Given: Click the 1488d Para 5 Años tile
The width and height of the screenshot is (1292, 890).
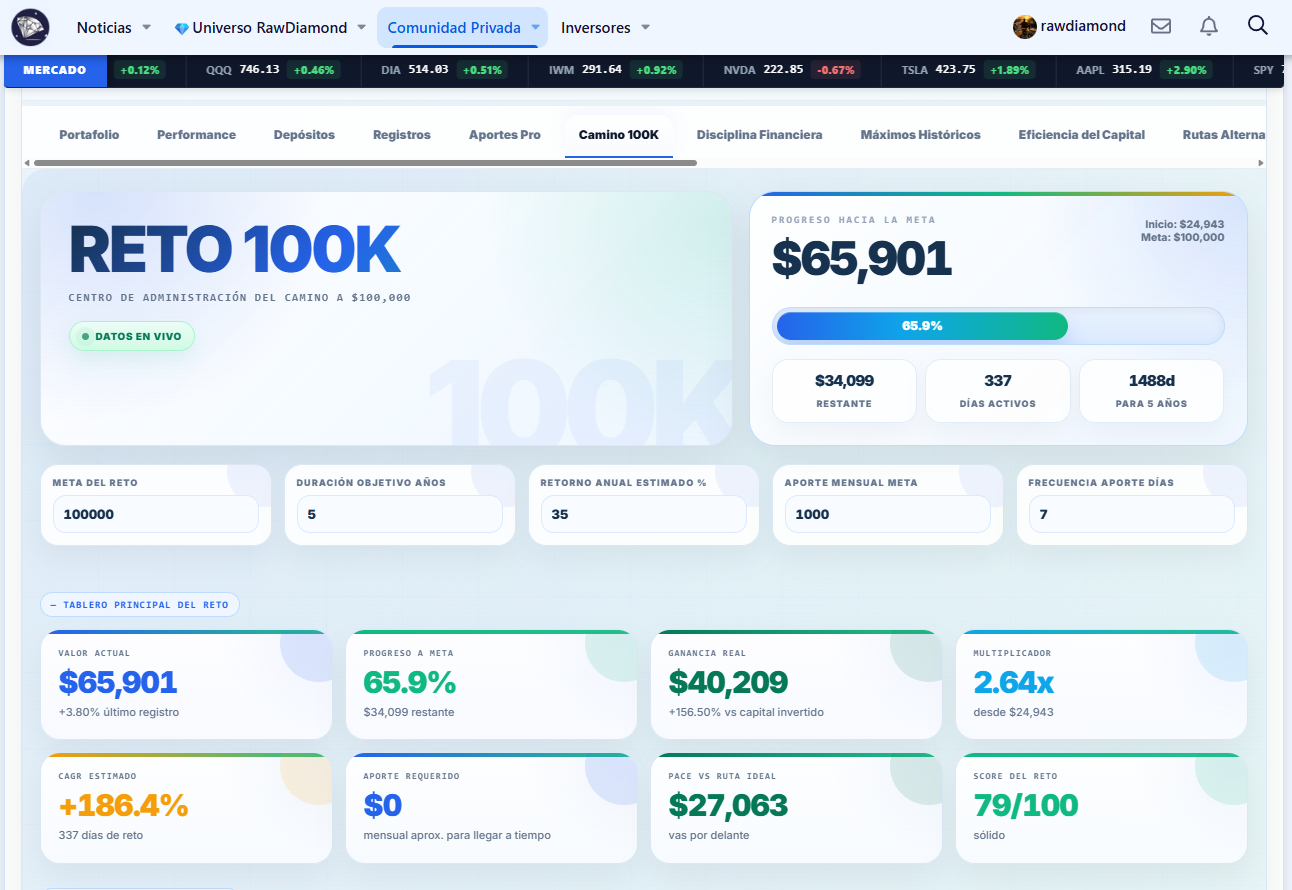Looking at the screenshot, I should coord(1152,391).
